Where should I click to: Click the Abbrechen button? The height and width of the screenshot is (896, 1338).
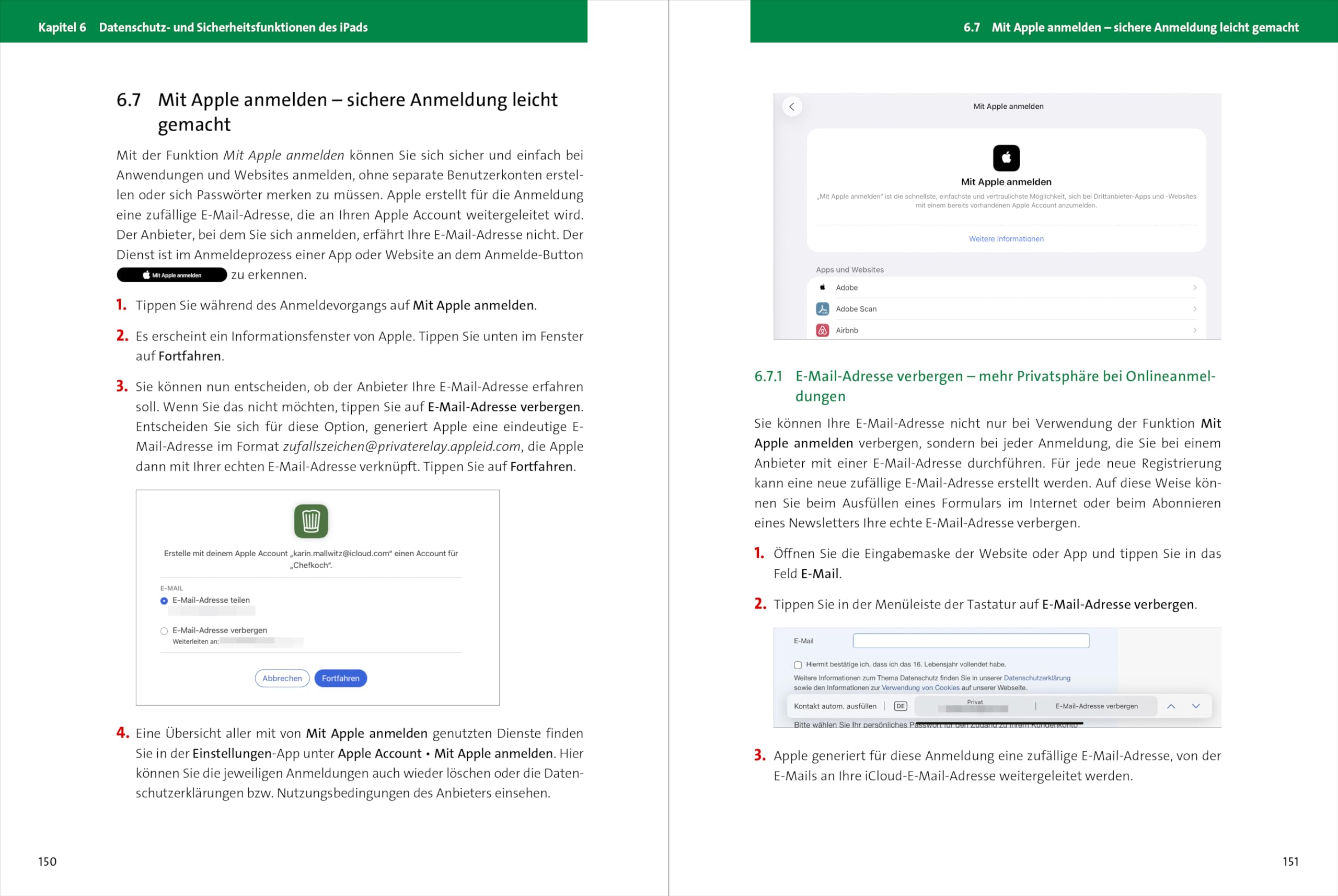click(x=282, y=679)
